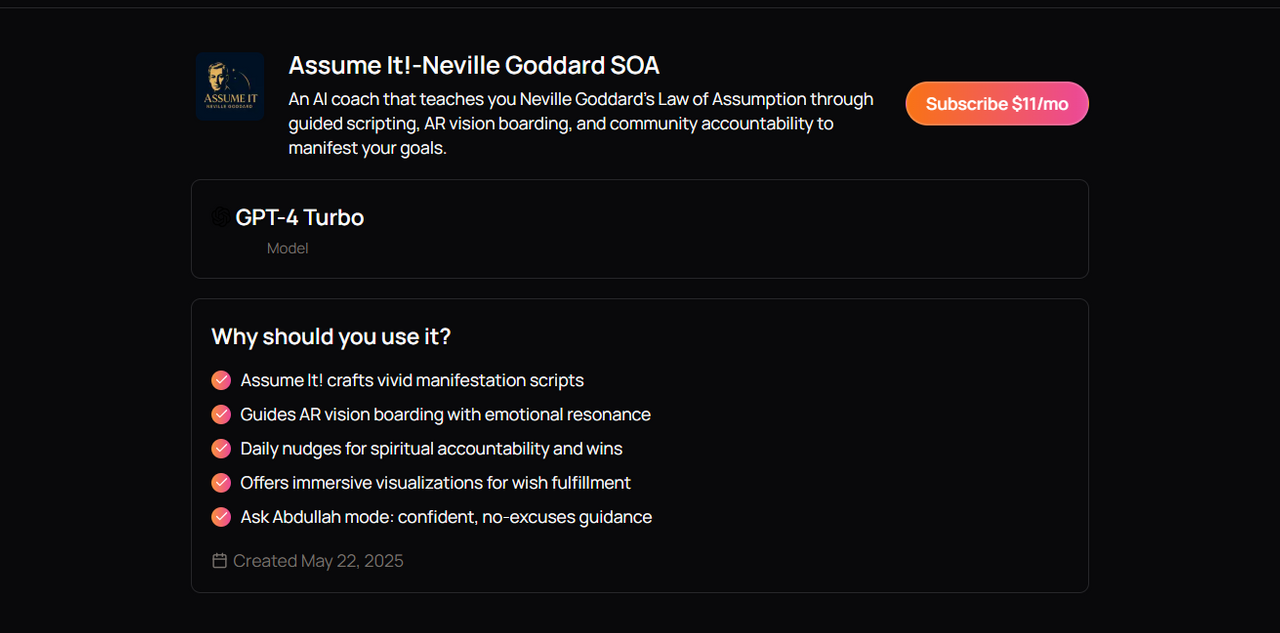Click the check icon beside AR vision boarding
This screenshot has height=633, width=1280.
(x=221, y=414)
